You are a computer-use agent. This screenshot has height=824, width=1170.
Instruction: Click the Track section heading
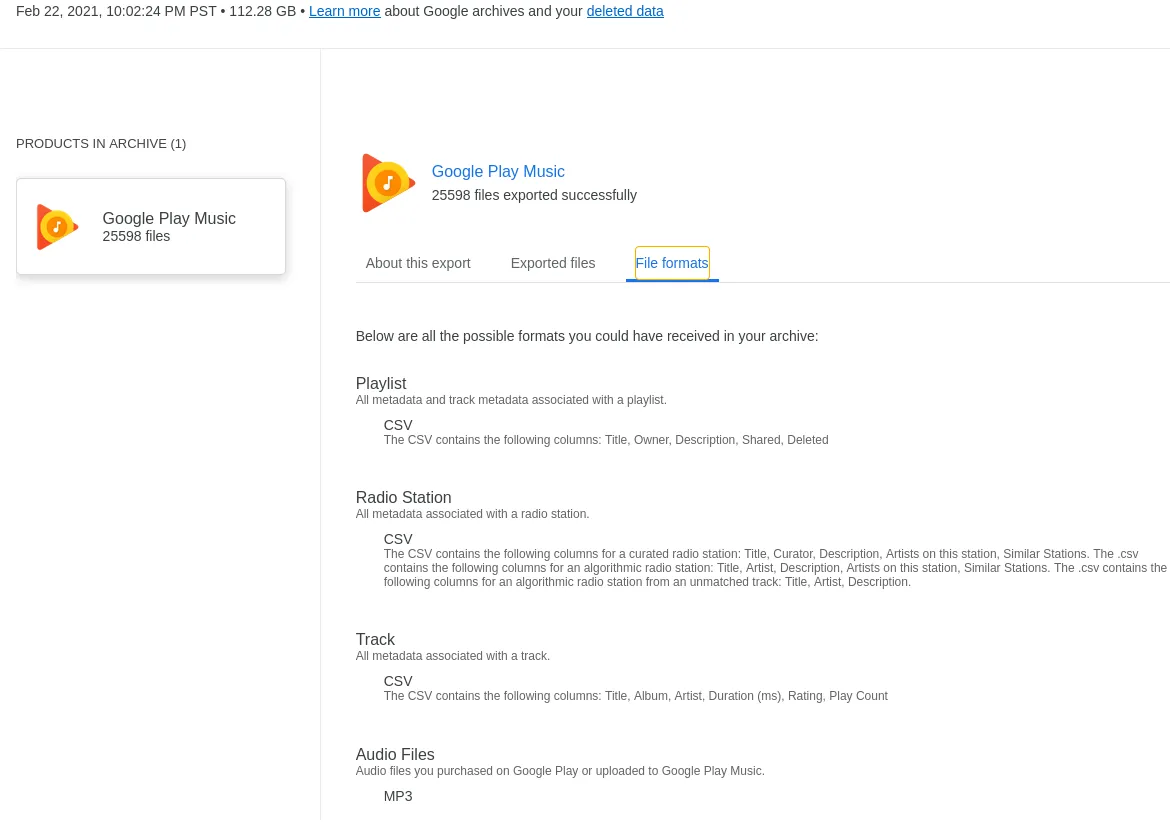point(375,640)
